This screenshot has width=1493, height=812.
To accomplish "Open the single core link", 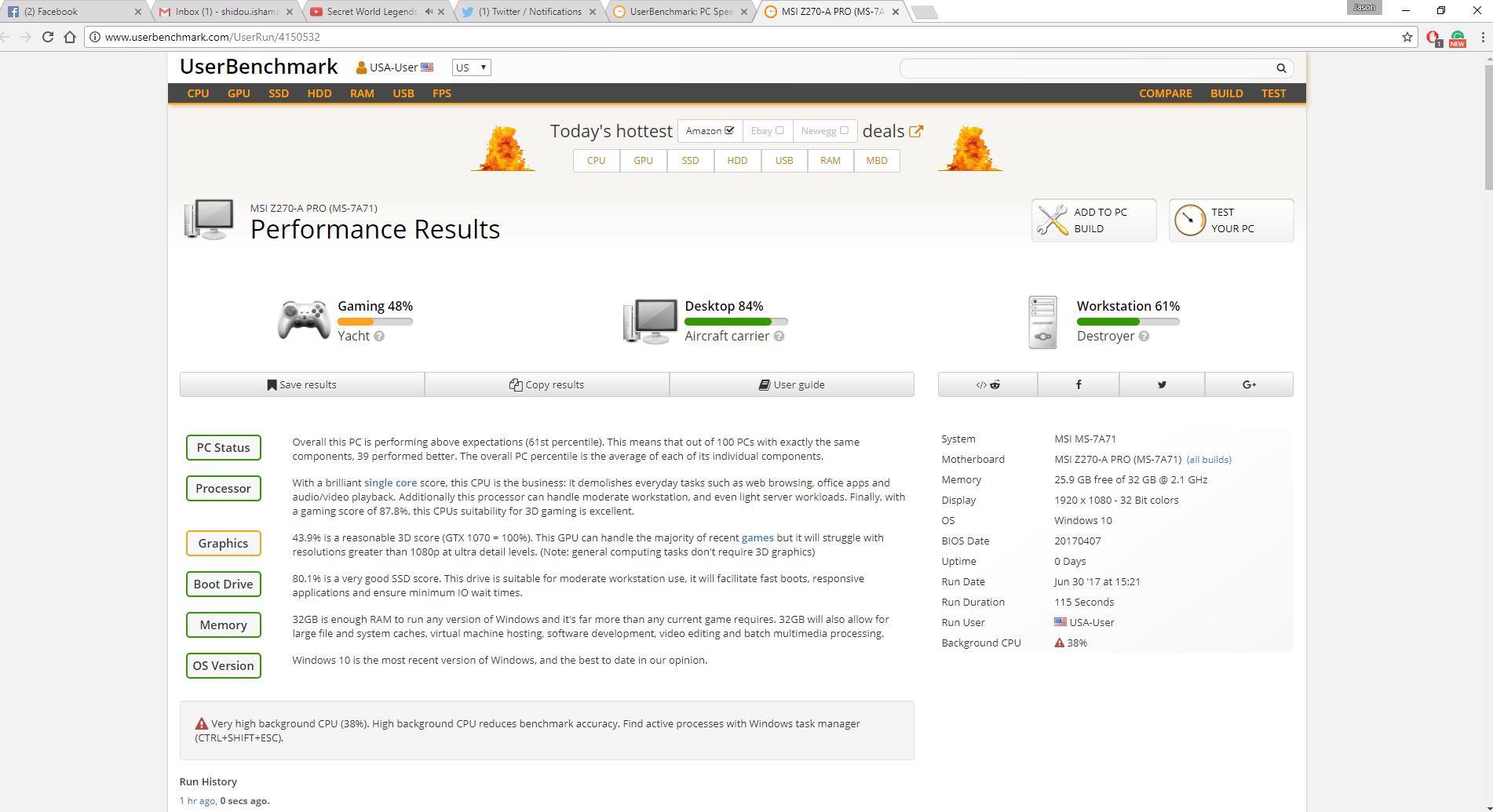I will 390,483.
